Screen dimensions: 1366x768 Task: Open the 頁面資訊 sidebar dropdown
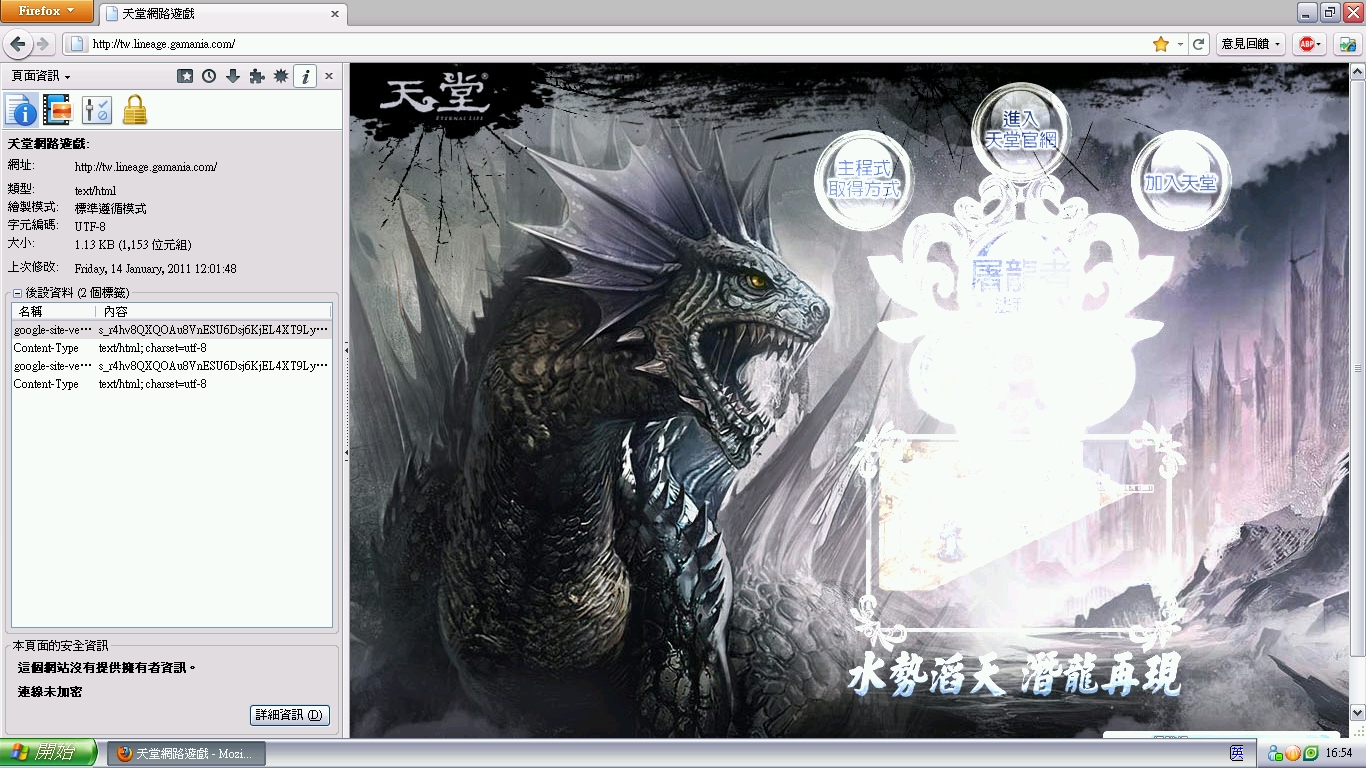pos(40,76)
